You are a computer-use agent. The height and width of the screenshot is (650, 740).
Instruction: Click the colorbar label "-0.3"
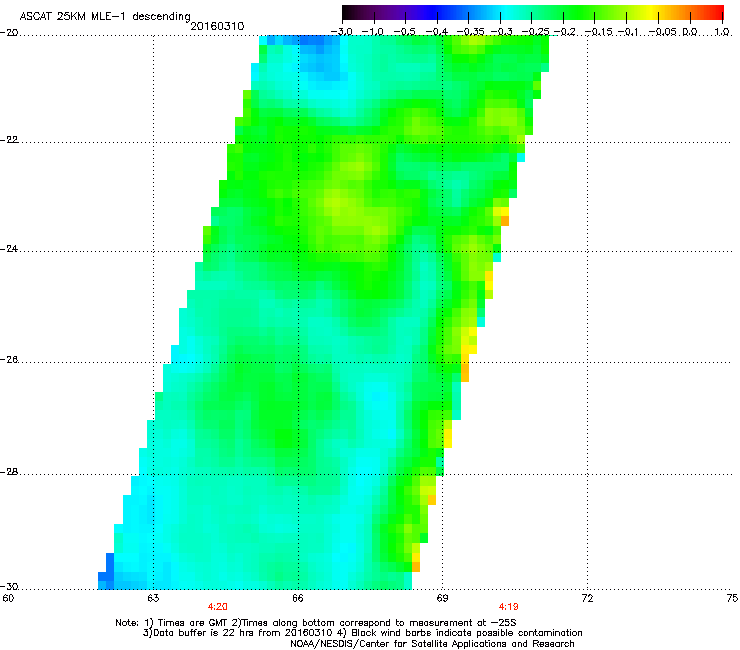pos(501,32)
